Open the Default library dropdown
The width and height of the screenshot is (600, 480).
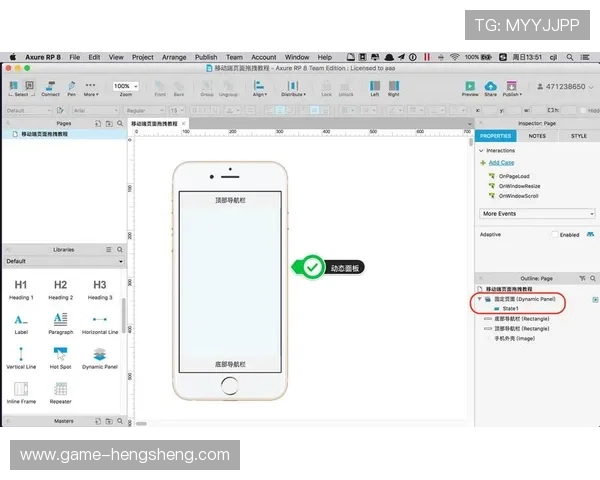point(64,261)
